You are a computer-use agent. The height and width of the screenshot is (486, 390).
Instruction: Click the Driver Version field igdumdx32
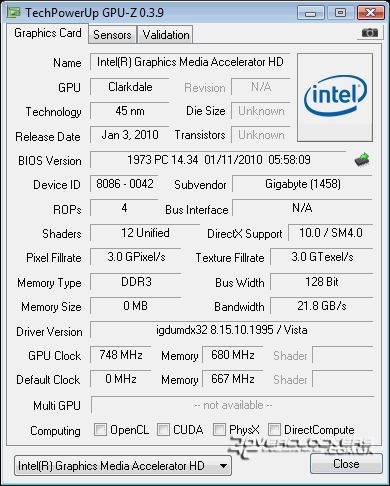pos(232,330)
